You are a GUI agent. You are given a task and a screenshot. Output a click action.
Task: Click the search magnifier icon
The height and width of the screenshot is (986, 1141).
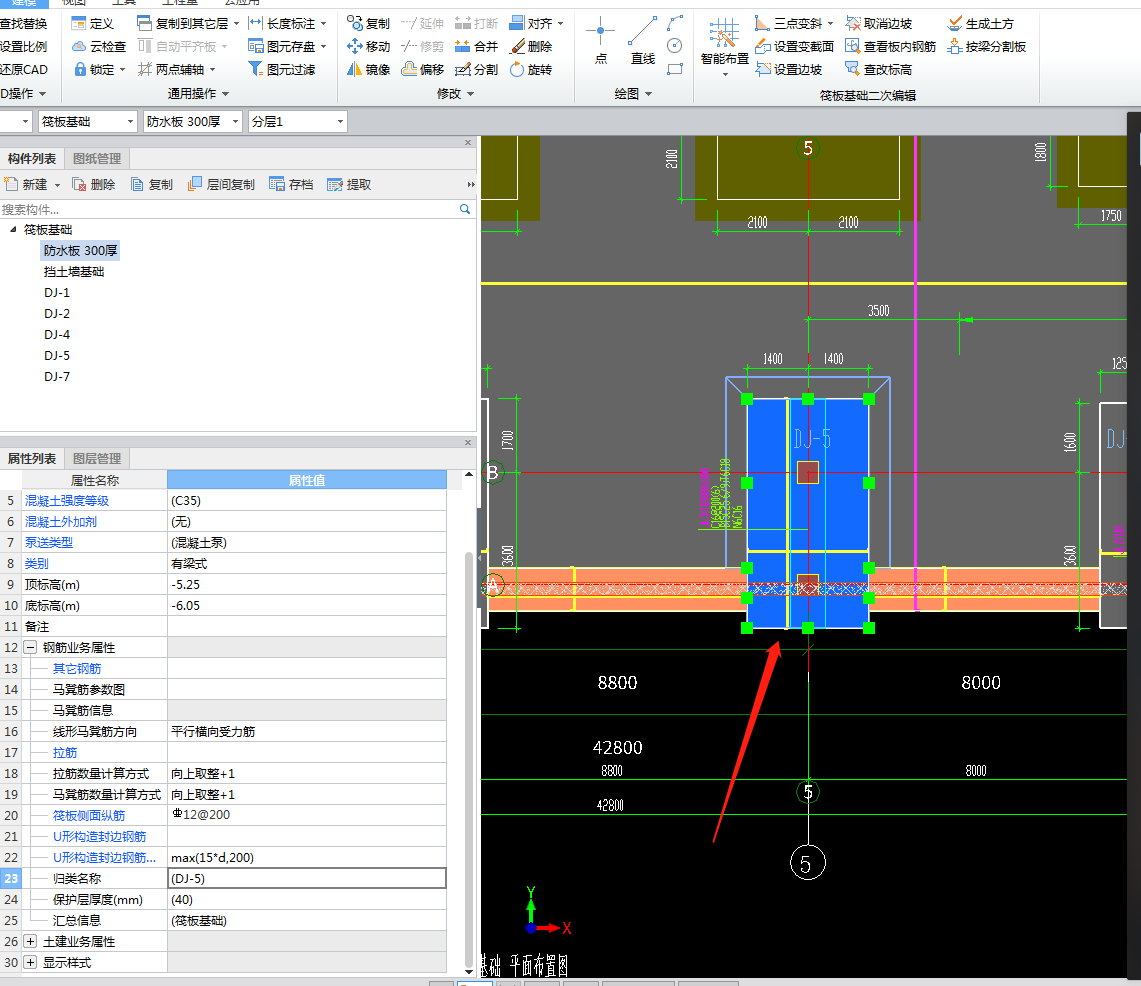465,210
